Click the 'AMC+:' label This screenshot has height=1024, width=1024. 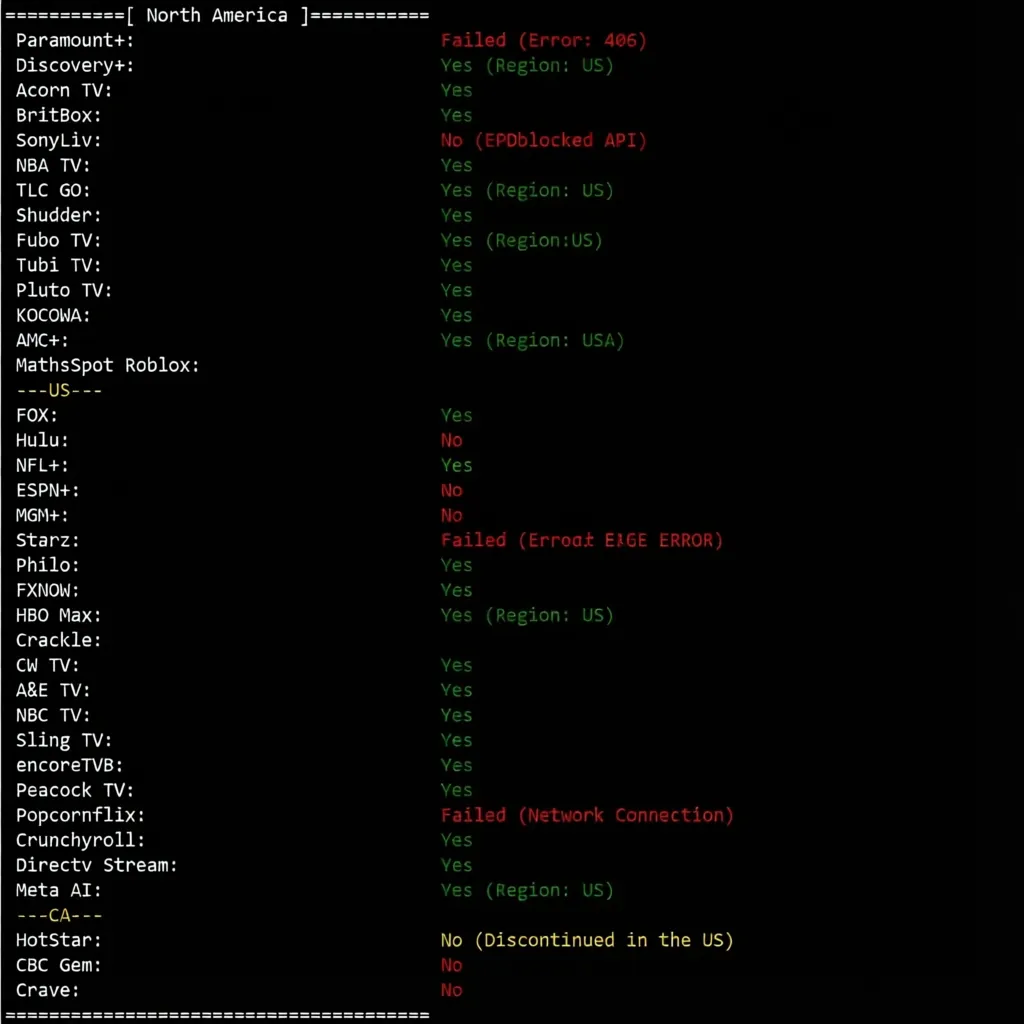42,340
